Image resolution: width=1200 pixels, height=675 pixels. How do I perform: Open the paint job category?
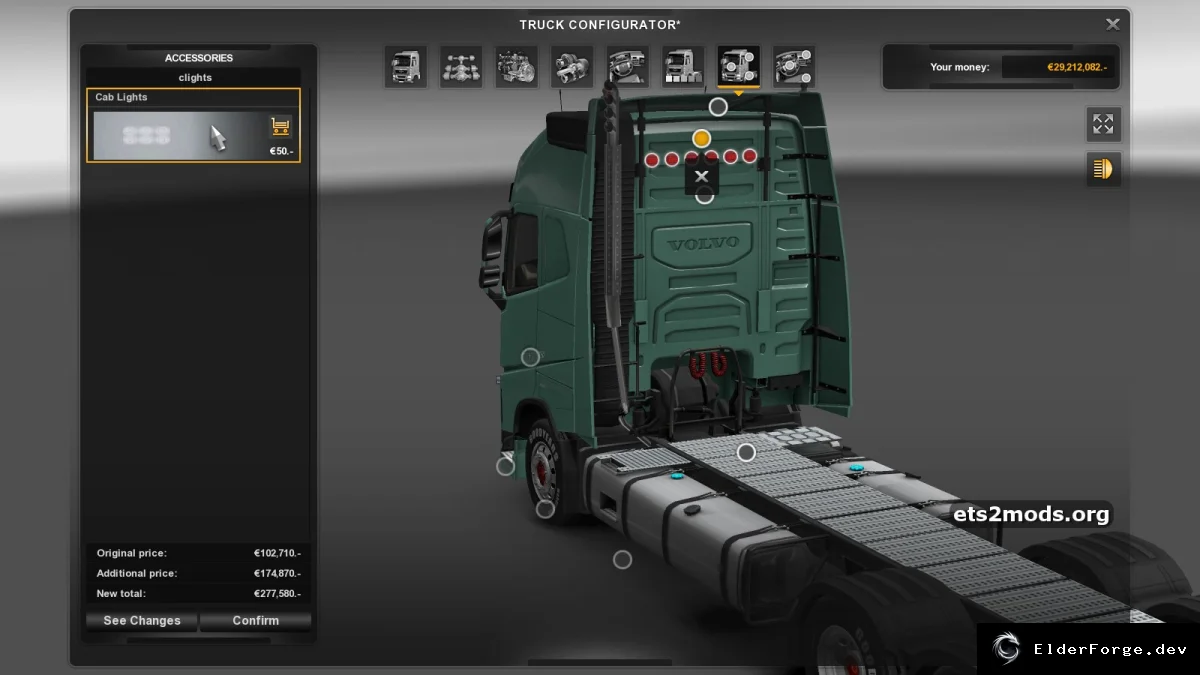[683, 67]
